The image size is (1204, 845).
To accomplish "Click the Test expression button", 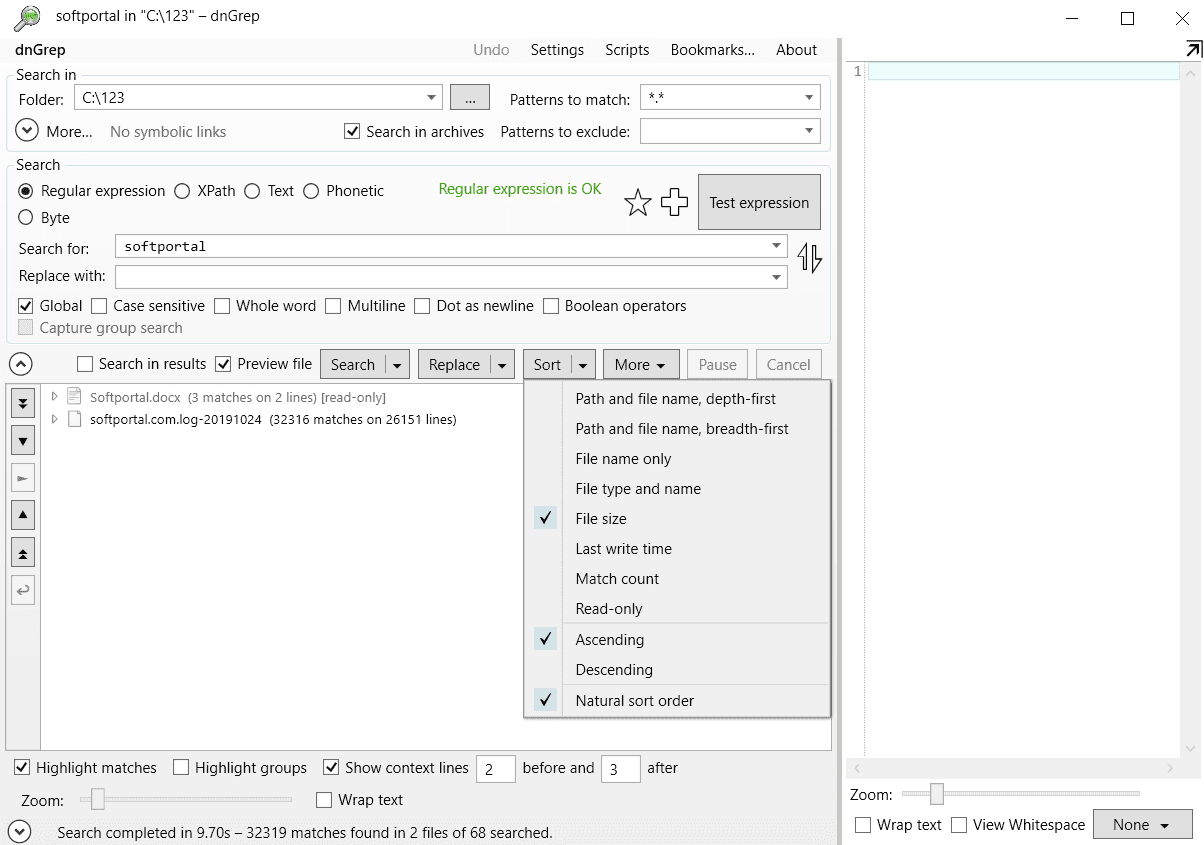I will 759,203.
